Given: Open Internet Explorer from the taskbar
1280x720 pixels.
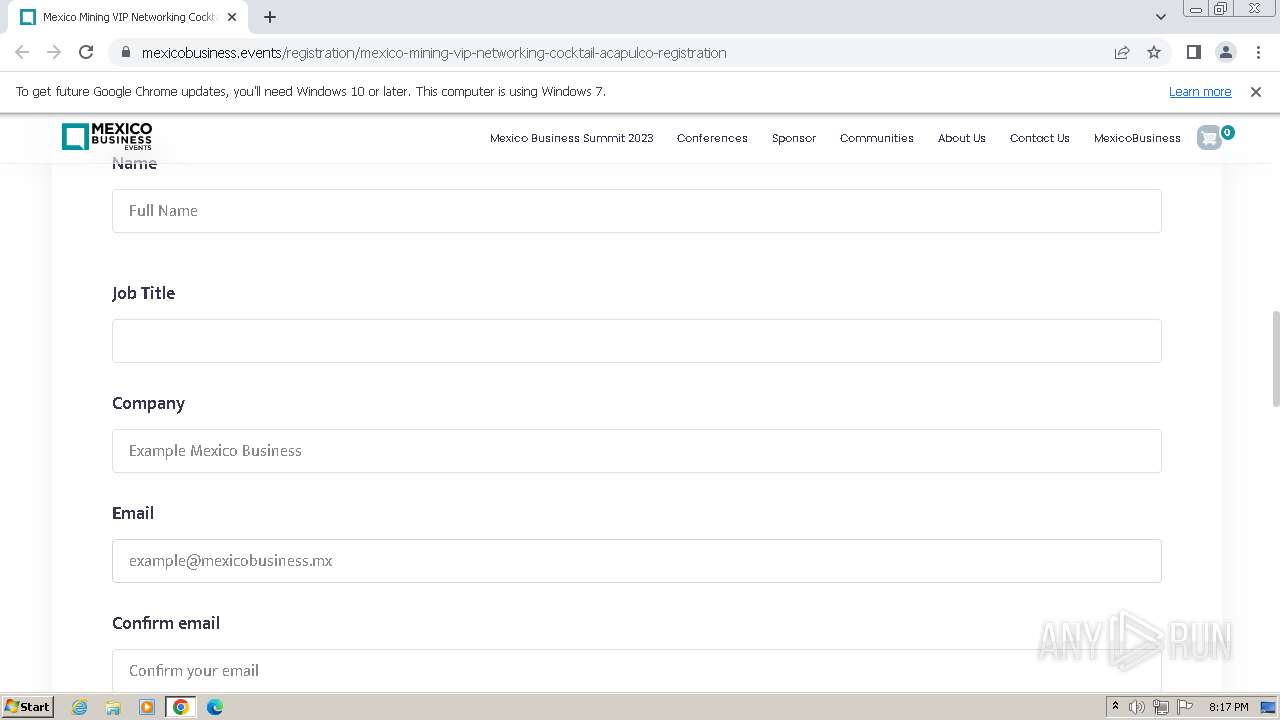Looking at the screenshot, I should [x=79, y=707].
